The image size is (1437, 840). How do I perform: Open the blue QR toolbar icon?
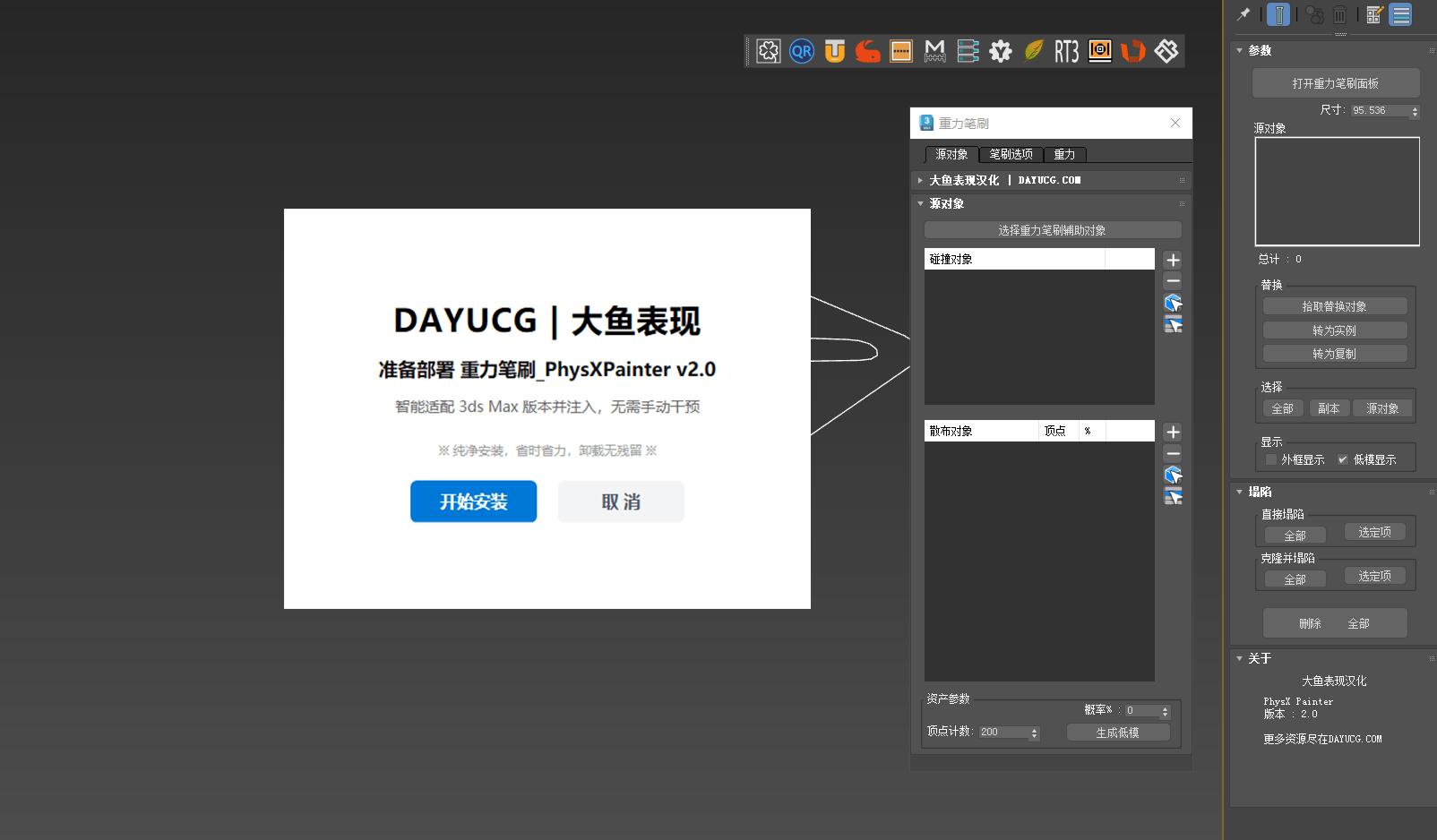point(802,51)
